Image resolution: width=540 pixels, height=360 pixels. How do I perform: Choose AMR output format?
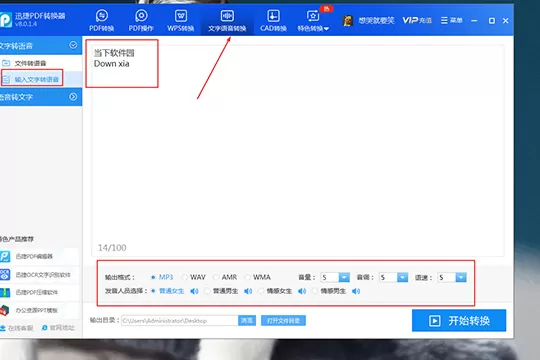click(x=225, y=277)
